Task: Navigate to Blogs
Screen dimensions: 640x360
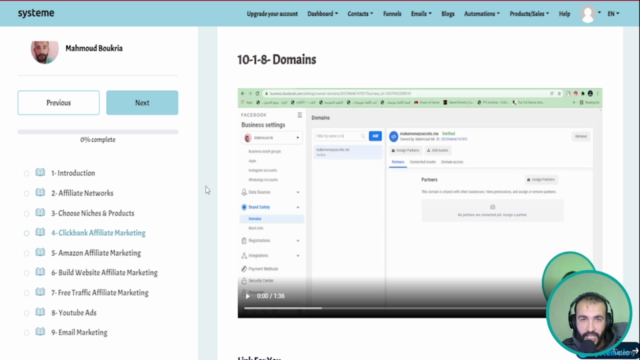Action: click(448, 14)
